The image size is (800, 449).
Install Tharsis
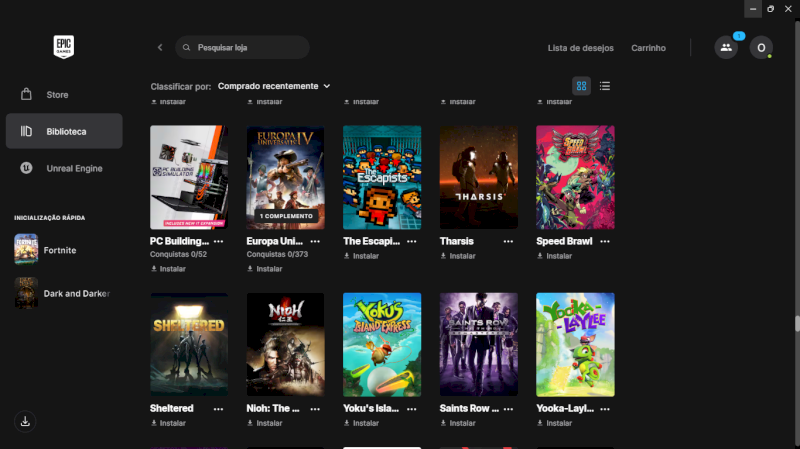pyautogui.click(x=458, y=256)
